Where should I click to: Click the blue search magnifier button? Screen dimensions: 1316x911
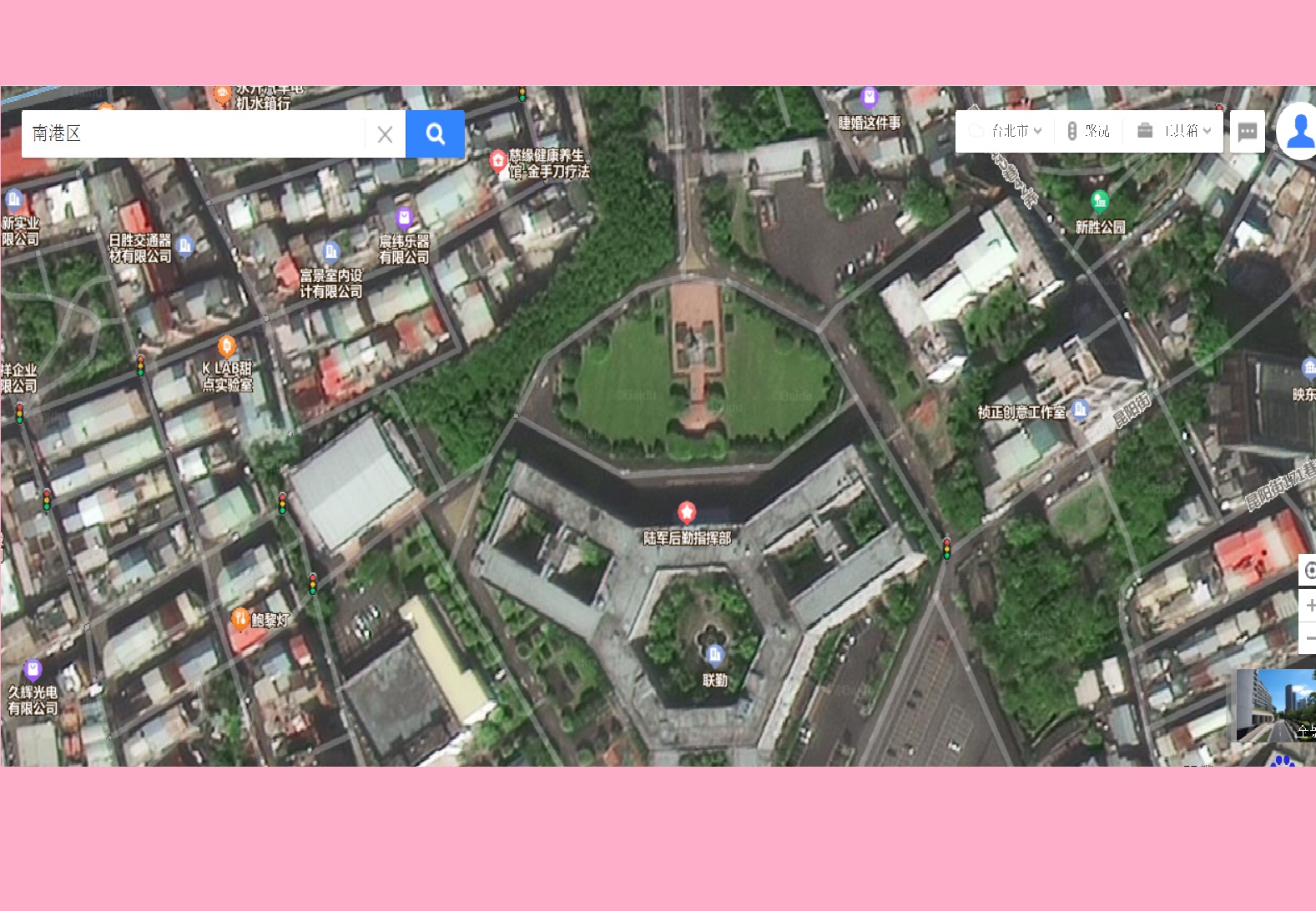pyautogui.click(x=435, y=133)
